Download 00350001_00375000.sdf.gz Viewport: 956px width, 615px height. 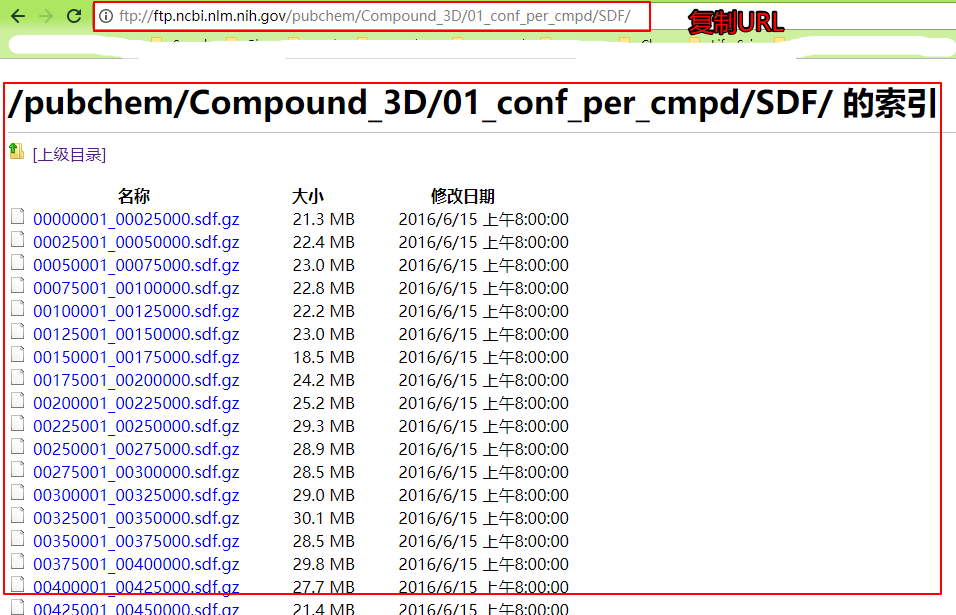(136, 541)
